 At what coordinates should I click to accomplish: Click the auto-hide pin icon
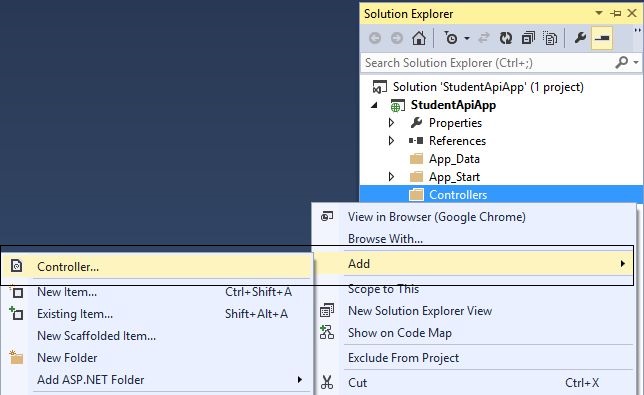click(x=616, y=14)
